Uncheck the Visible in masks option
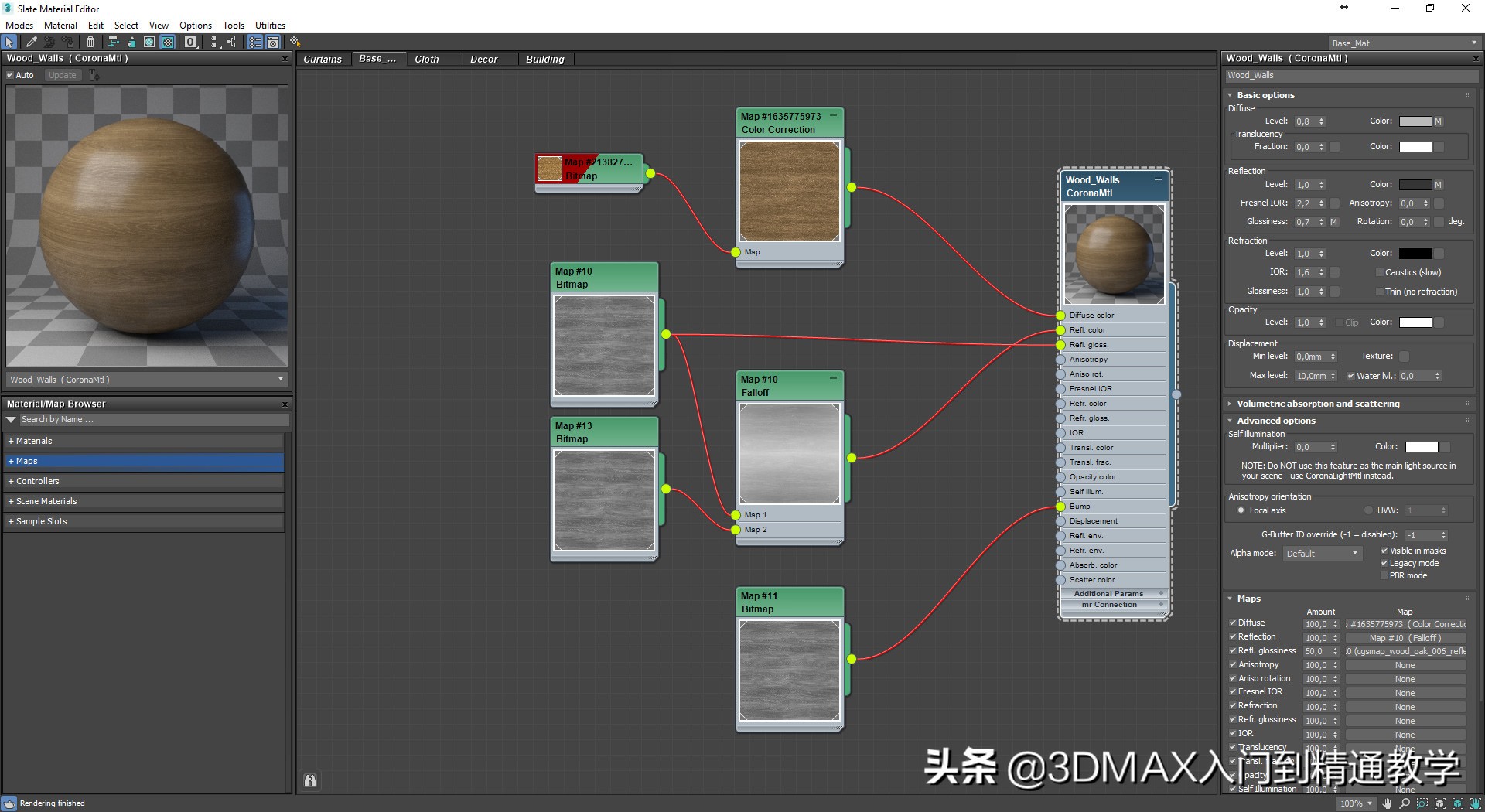This screenshot has height=812, width=1485. tap(1384, 551)
